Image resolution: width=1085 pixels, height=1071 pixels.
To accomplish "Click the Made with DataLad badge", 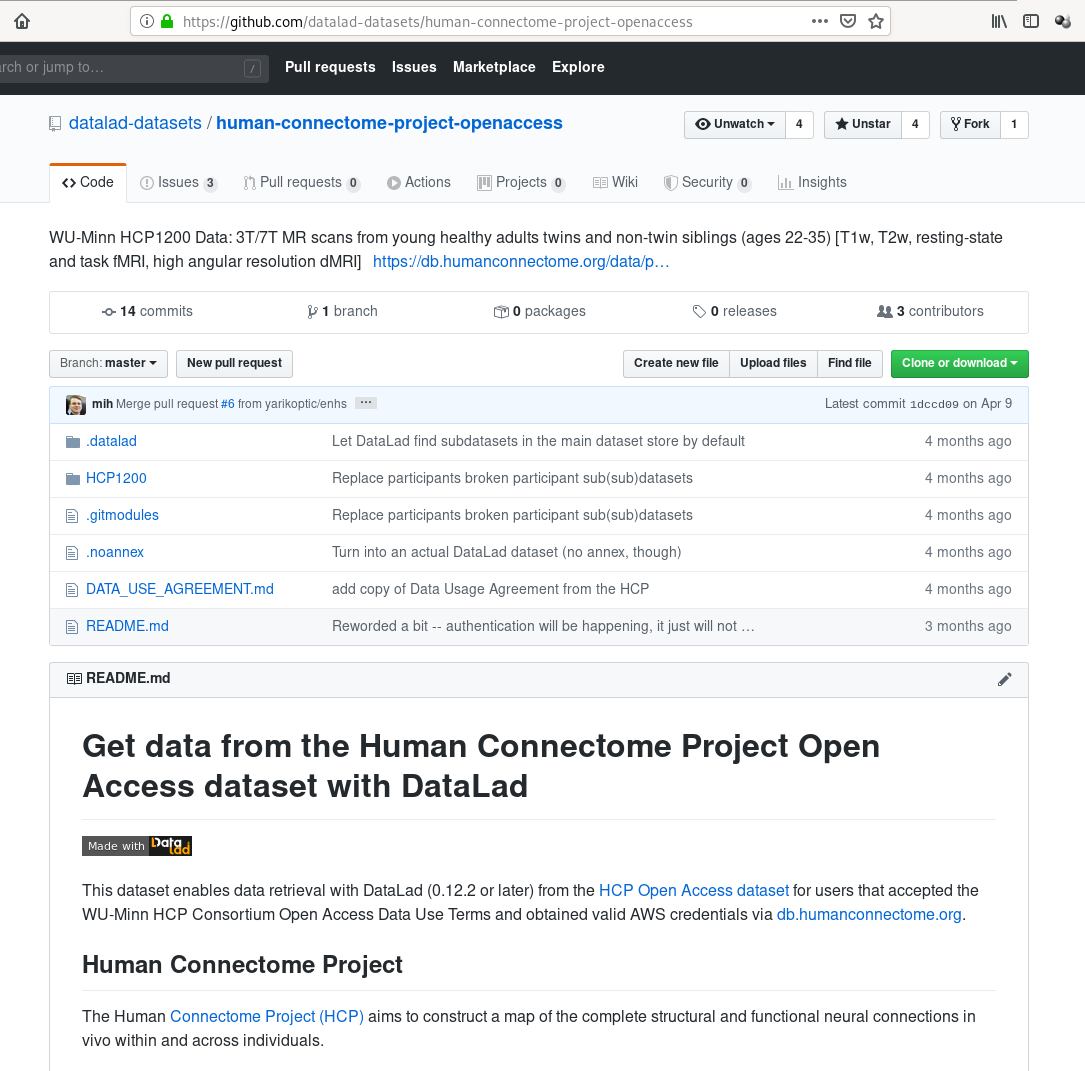I will coord(137,846).
